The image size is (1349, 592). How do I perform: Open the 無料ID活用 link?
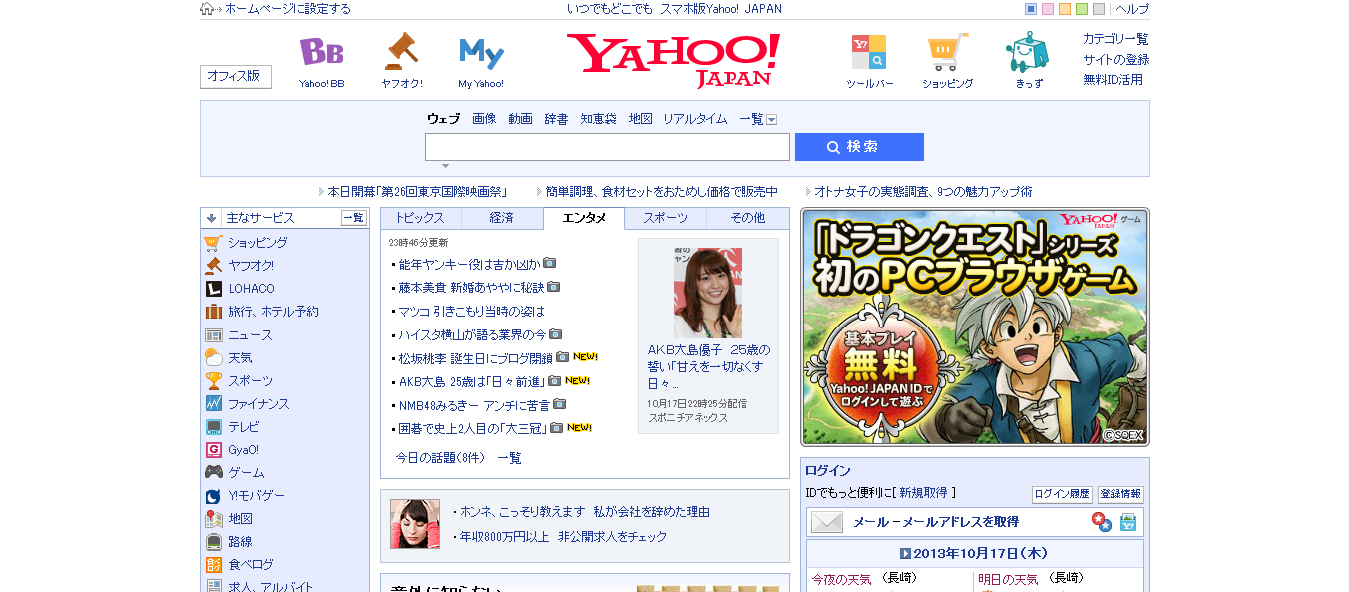[1113, 80]
